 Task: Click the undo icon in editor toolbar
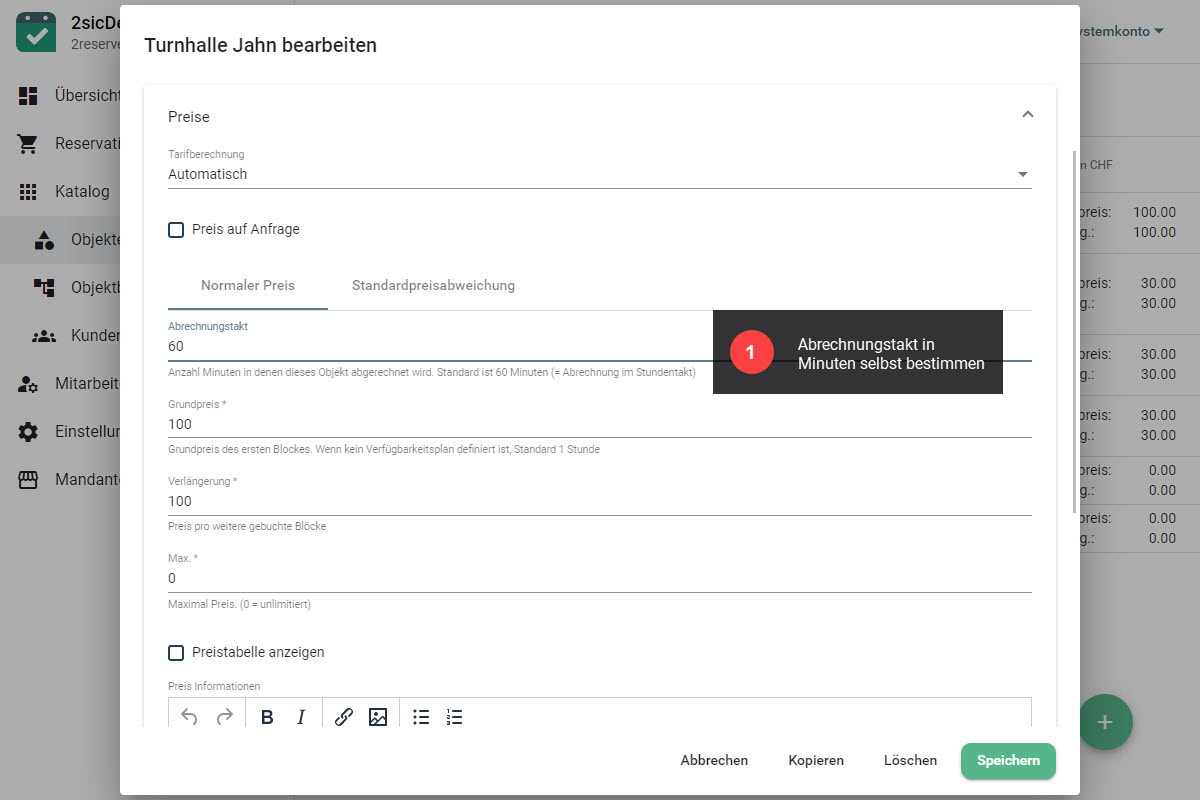point(189,717)
